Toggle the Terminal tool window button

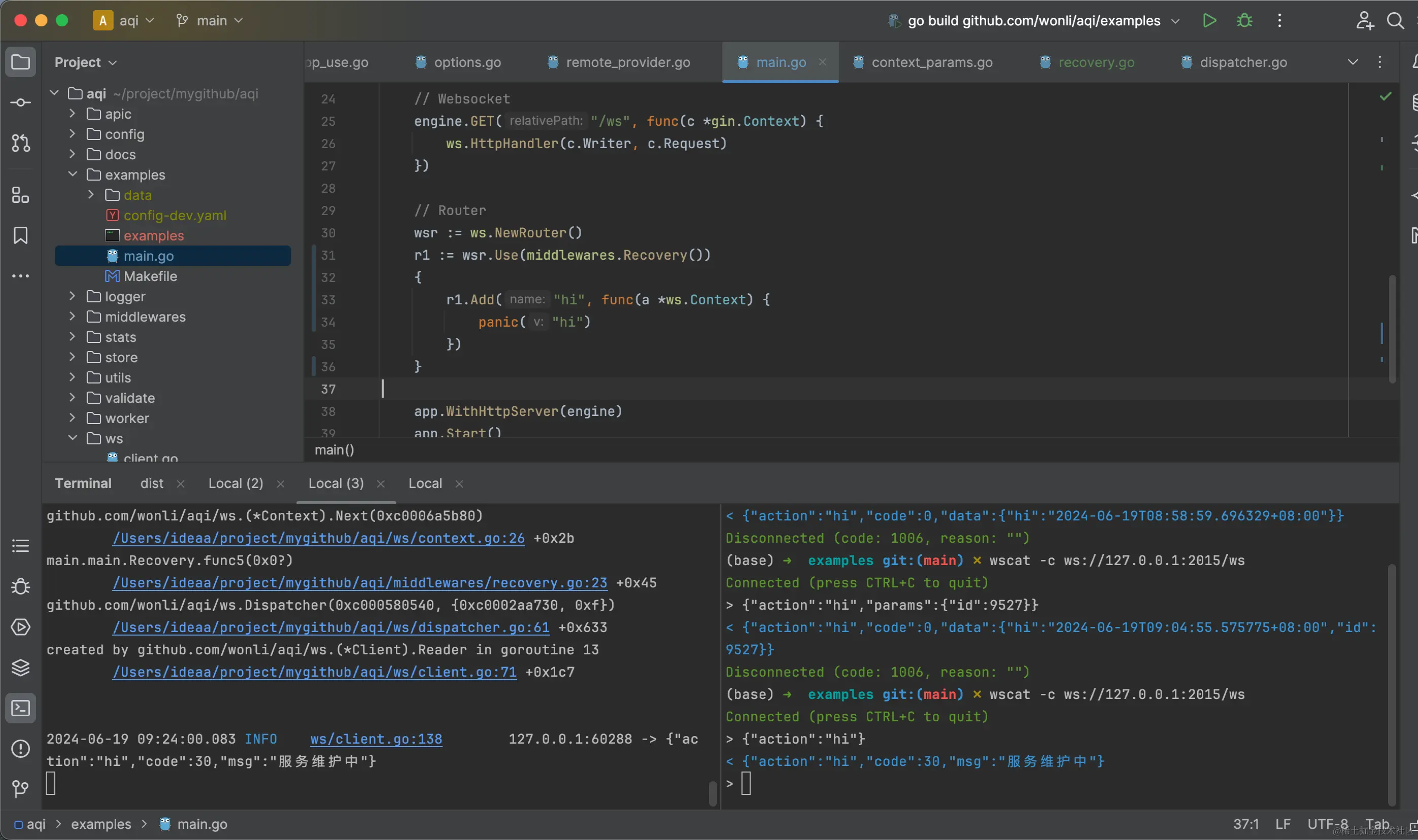[20, 708]
